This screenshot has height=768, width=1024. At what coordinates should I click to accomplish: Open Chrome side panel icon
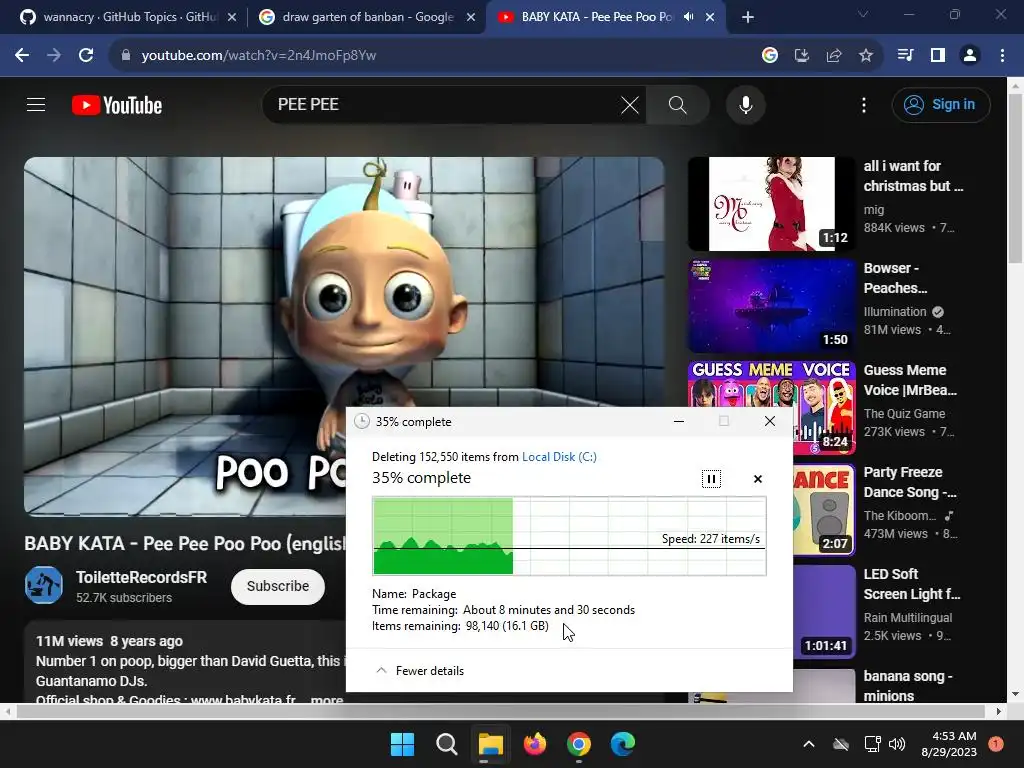(x=938, y=56)
